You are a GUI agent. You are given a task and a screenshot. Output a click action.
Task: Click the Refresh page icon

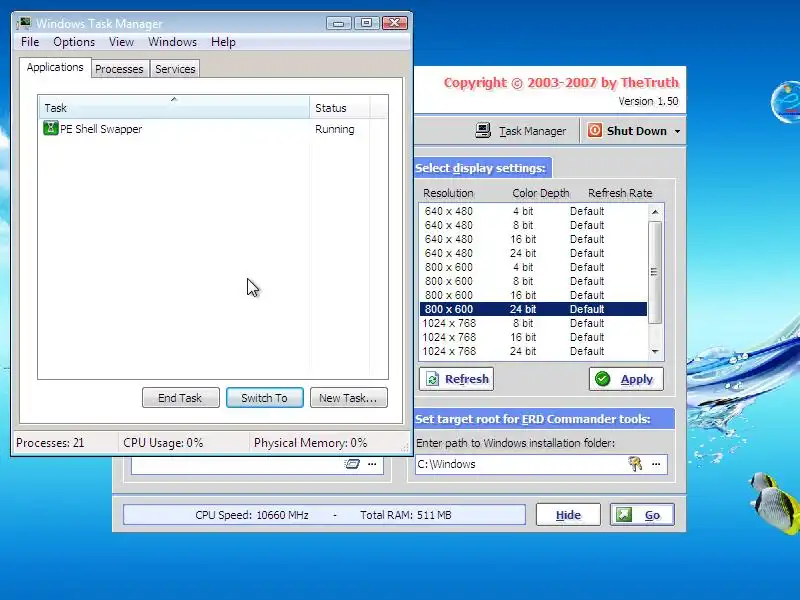pyautogui.click(x=433, y=379)
